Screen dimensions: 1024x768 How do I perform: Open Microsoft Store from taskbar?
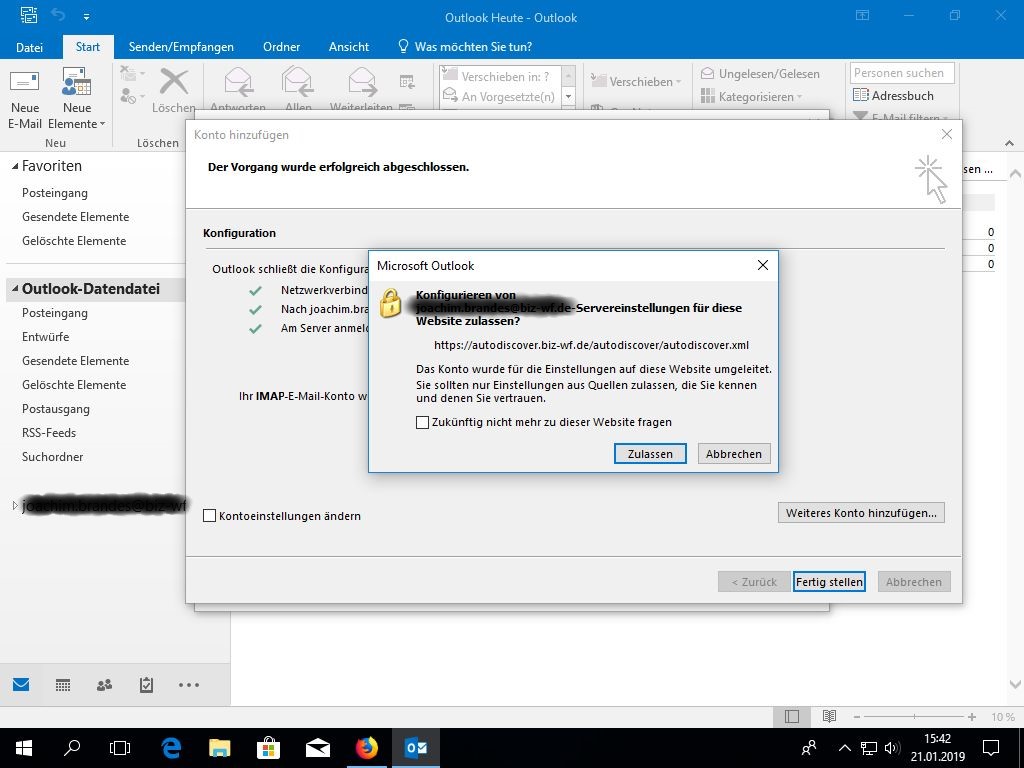point(268,748)
